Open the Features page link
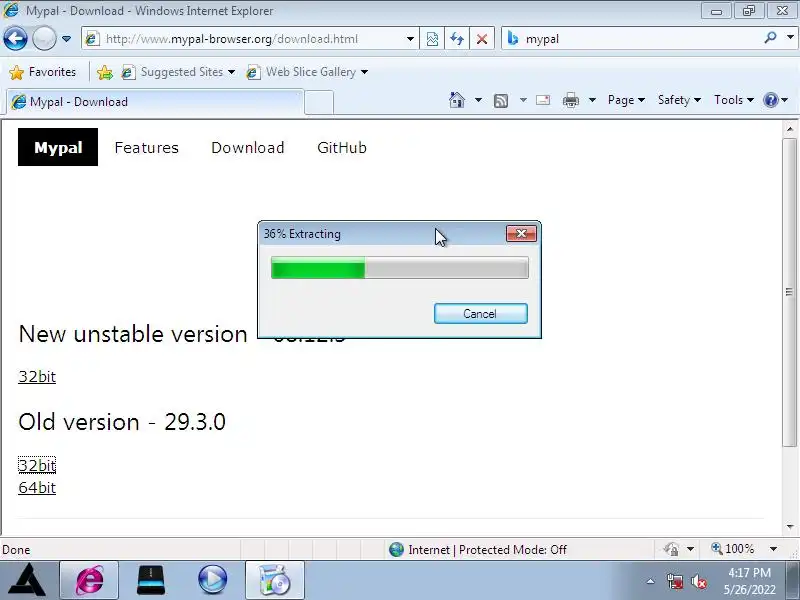The height and width of the screenshot is (600, 800). 146,147
